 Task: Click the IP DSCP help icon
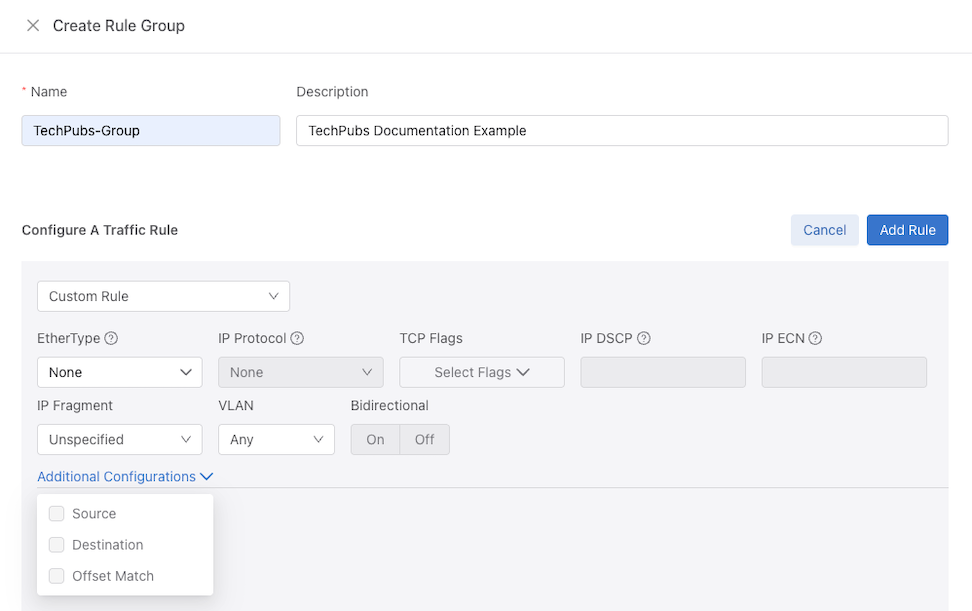[x=644, y=338]
